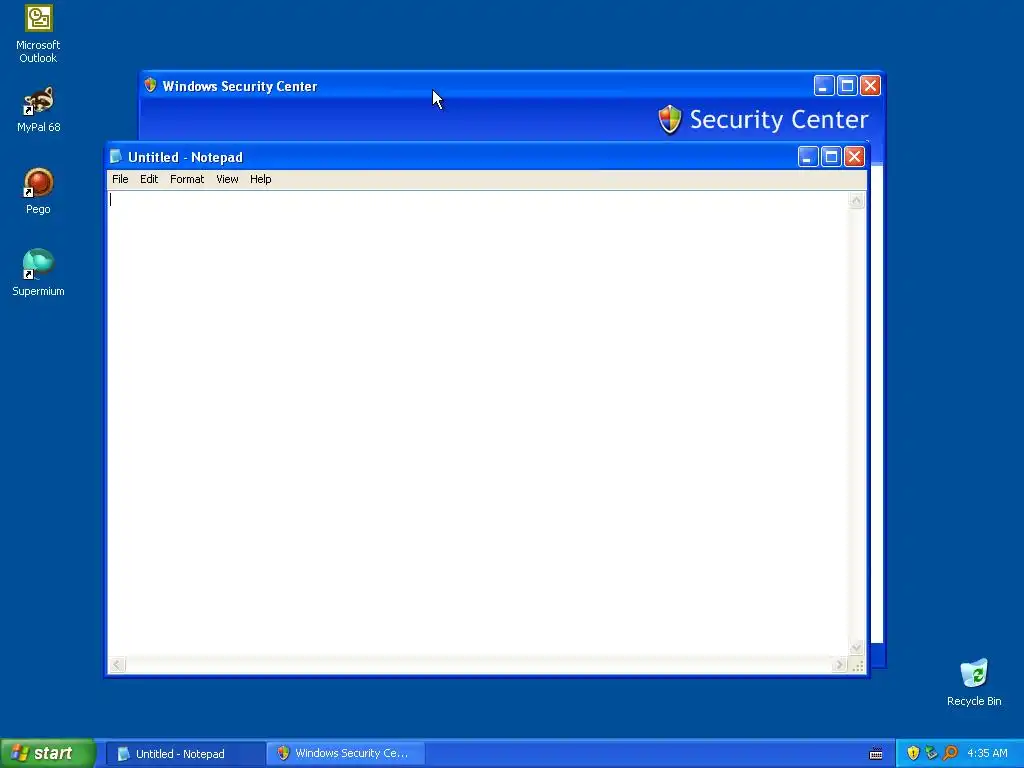Click Notepad's vertical scrollbar down arrow
This screenshot has width=1024, height=768.
[857, 648]
